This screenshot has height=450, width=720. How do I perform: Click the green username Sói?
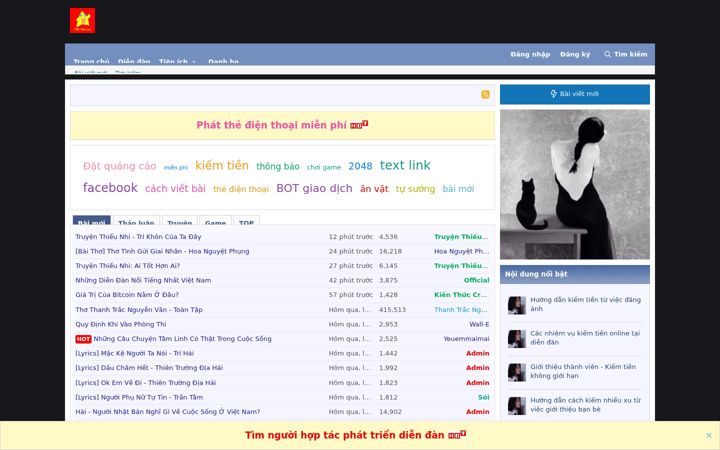pos(484,397)
